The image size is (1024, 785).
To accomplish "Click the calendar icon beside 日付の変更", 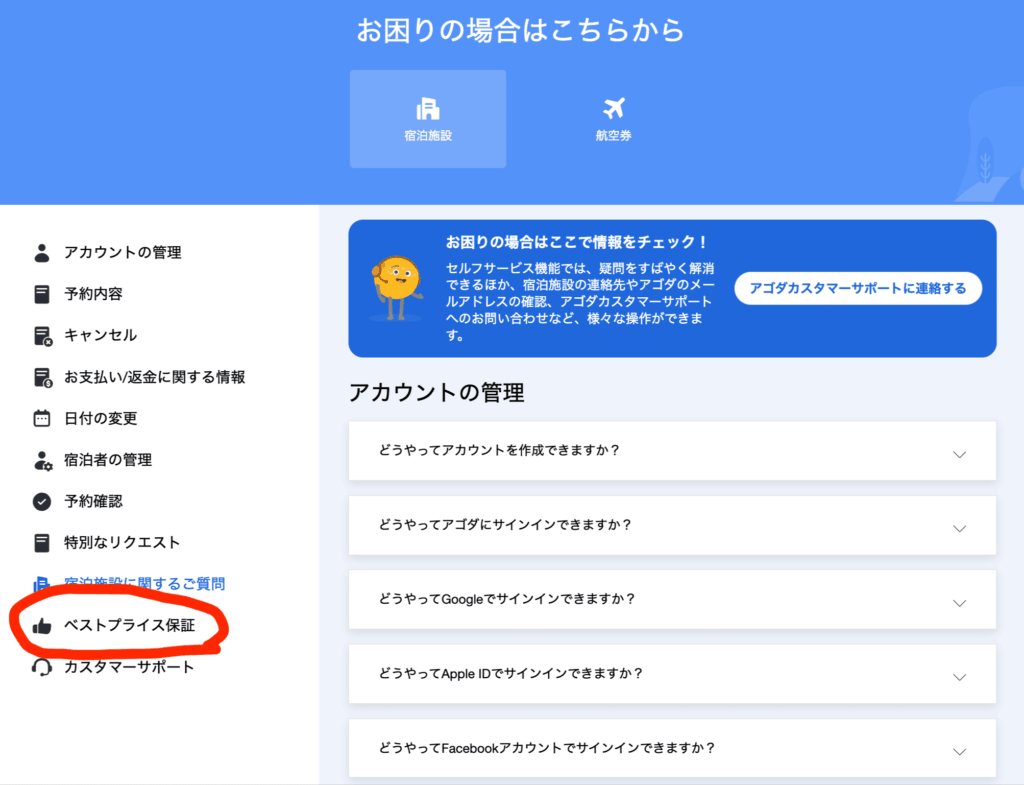I will point(42,419).
